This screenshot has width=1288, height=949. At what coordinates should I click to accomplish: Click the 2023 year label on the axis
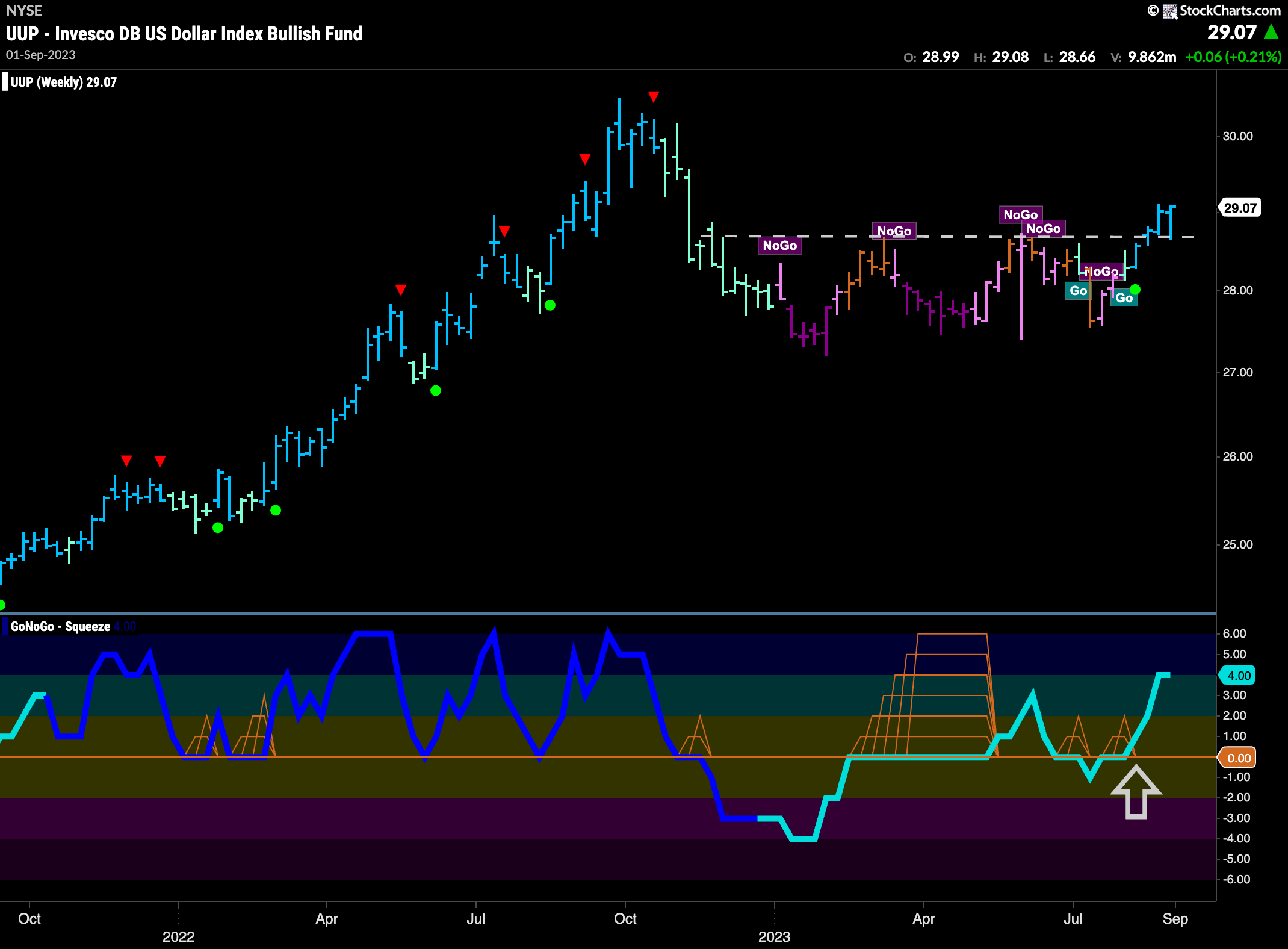coord(774,936)
